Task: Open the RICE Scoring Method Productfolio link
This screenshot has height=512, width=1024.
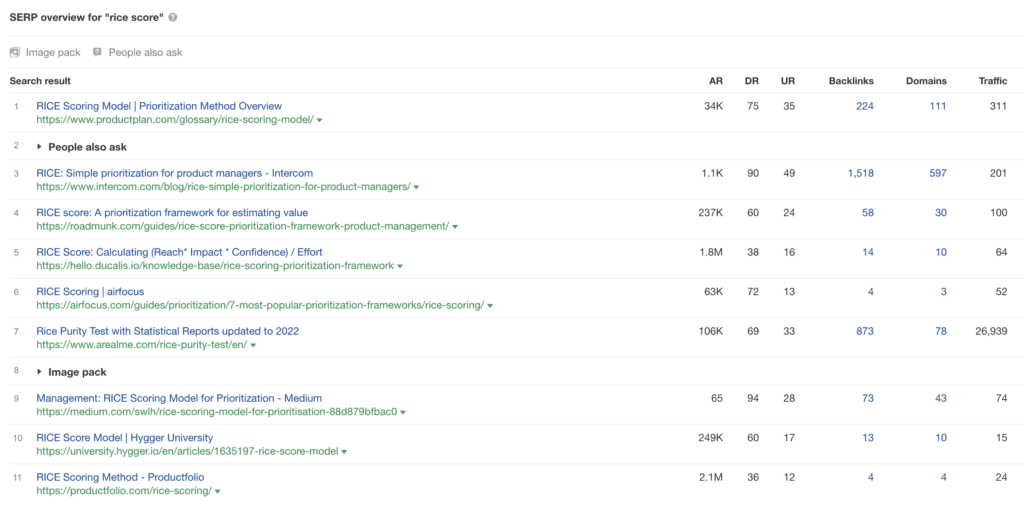Action: [120, 477]
